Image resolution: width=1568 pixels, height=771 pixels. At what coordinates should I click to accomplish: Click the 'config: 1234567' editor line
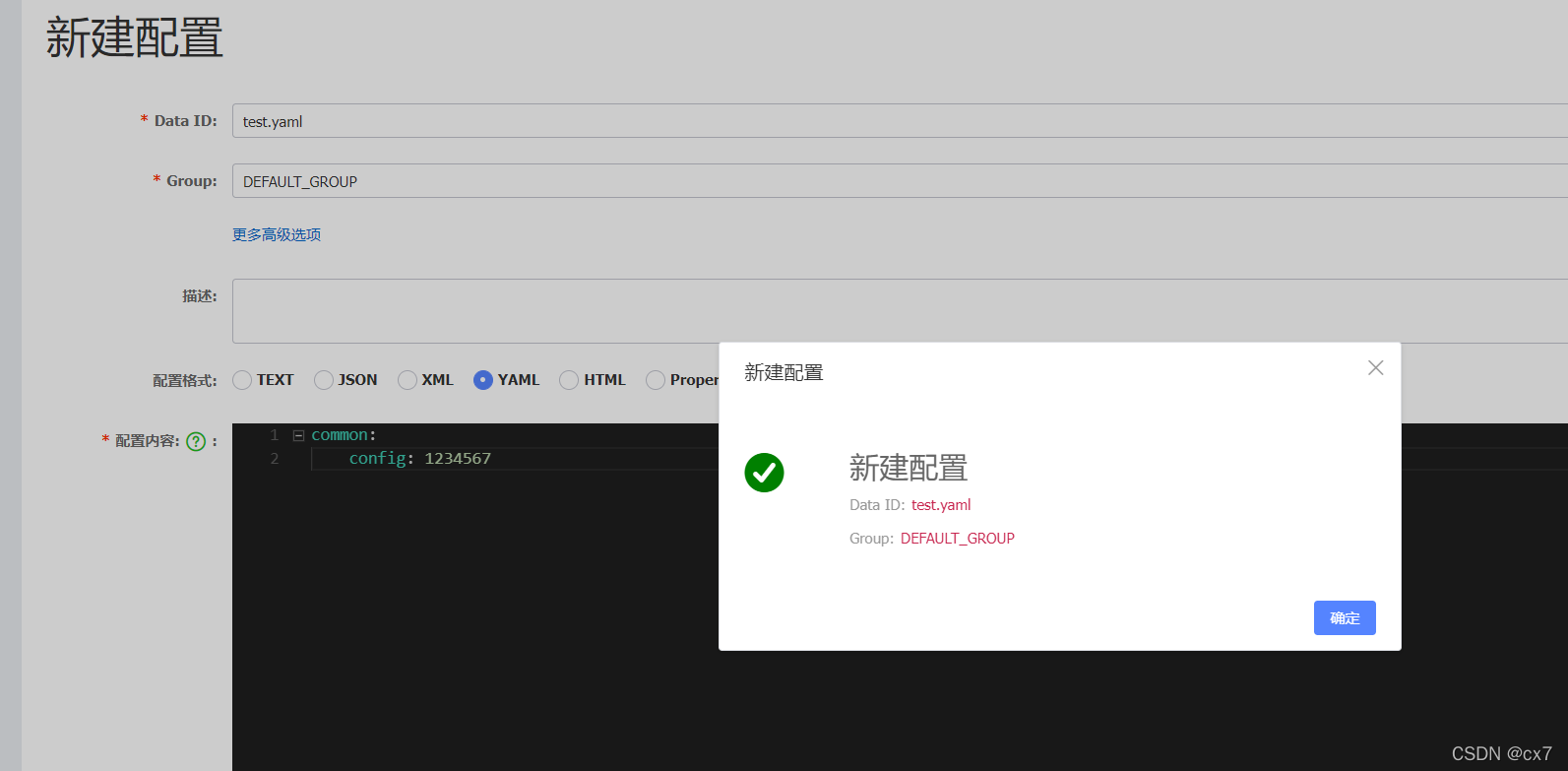[420, 459]
